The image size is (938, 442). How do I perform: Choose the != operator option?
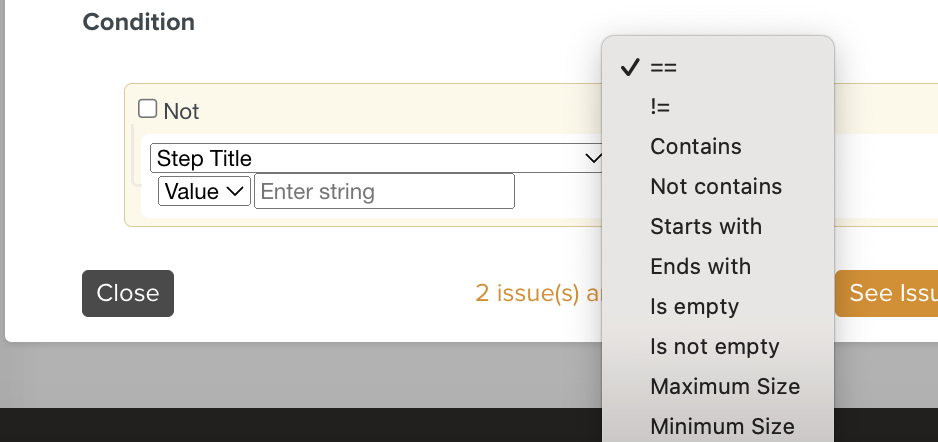[661, 107]
